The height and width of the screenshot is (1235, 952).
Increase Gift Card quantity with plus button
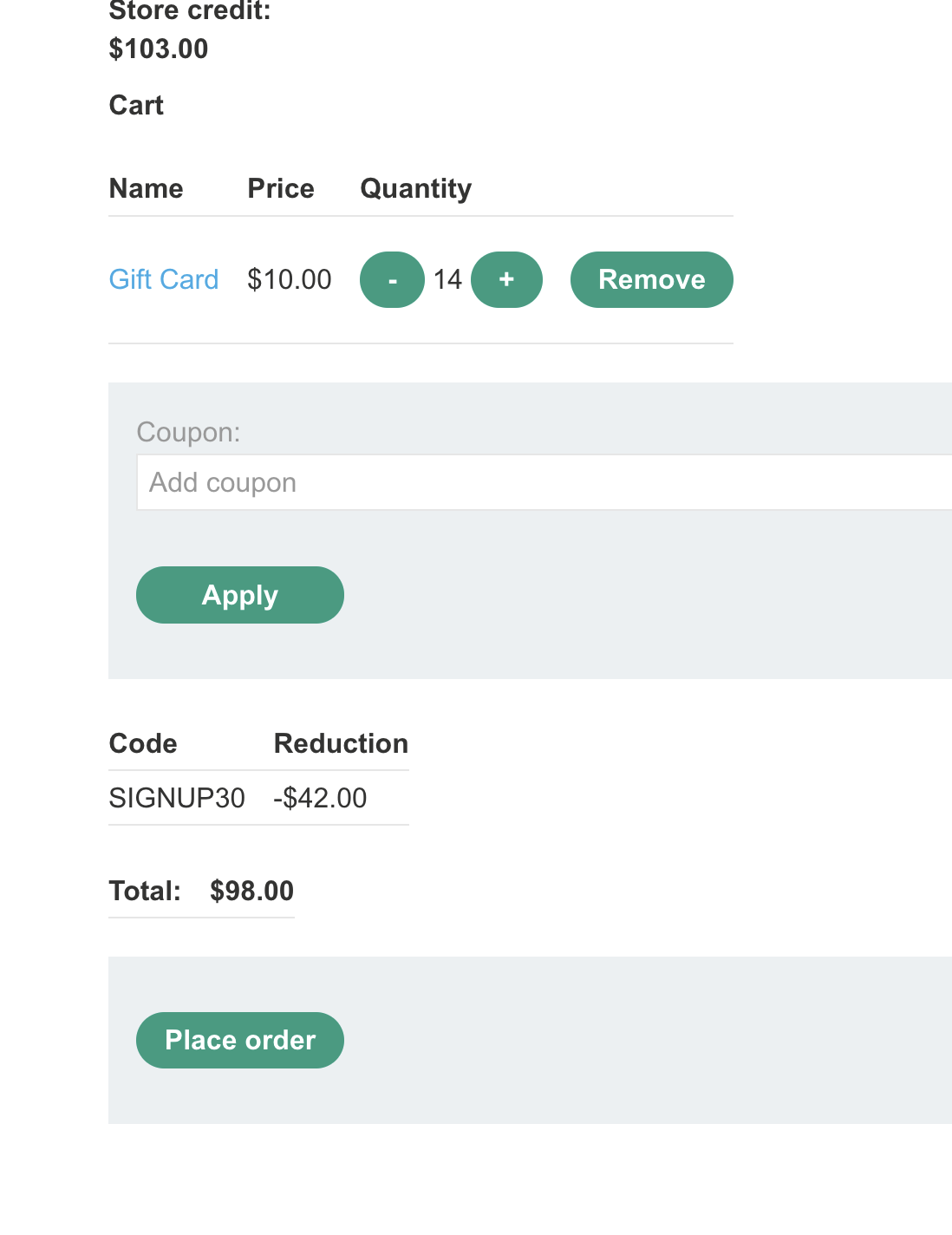coord(506,280)
